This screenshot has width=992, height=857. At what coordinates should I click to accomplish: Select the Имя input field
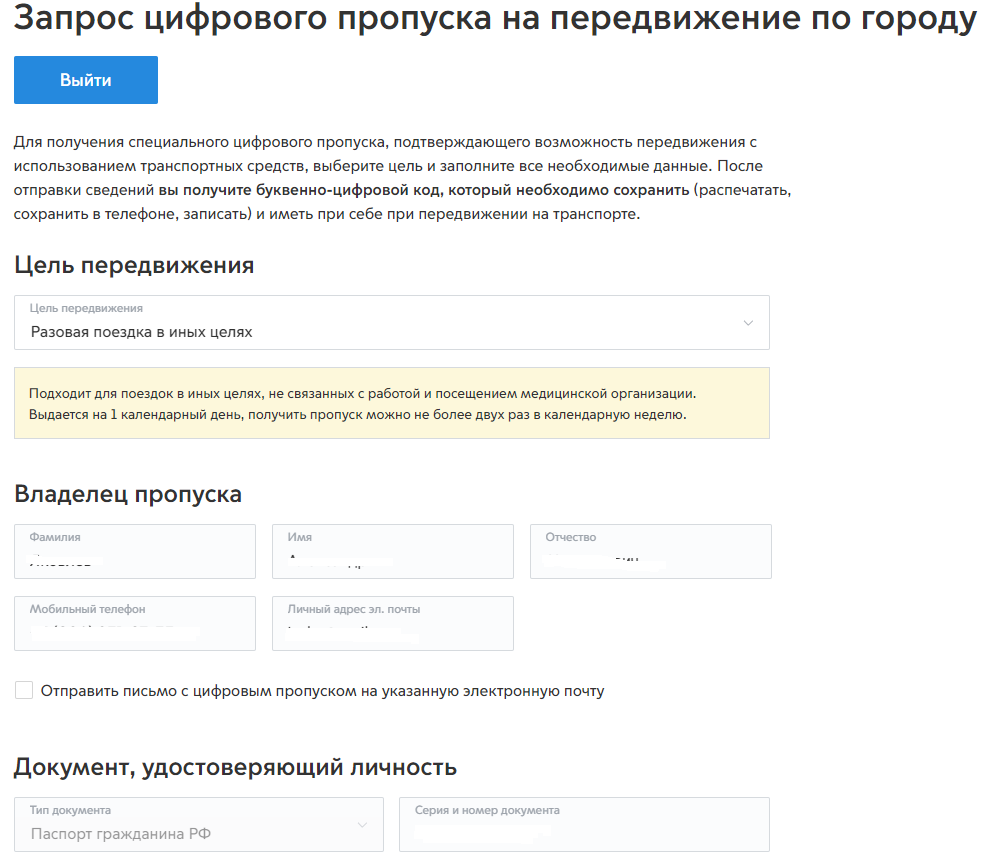point(392,551)
